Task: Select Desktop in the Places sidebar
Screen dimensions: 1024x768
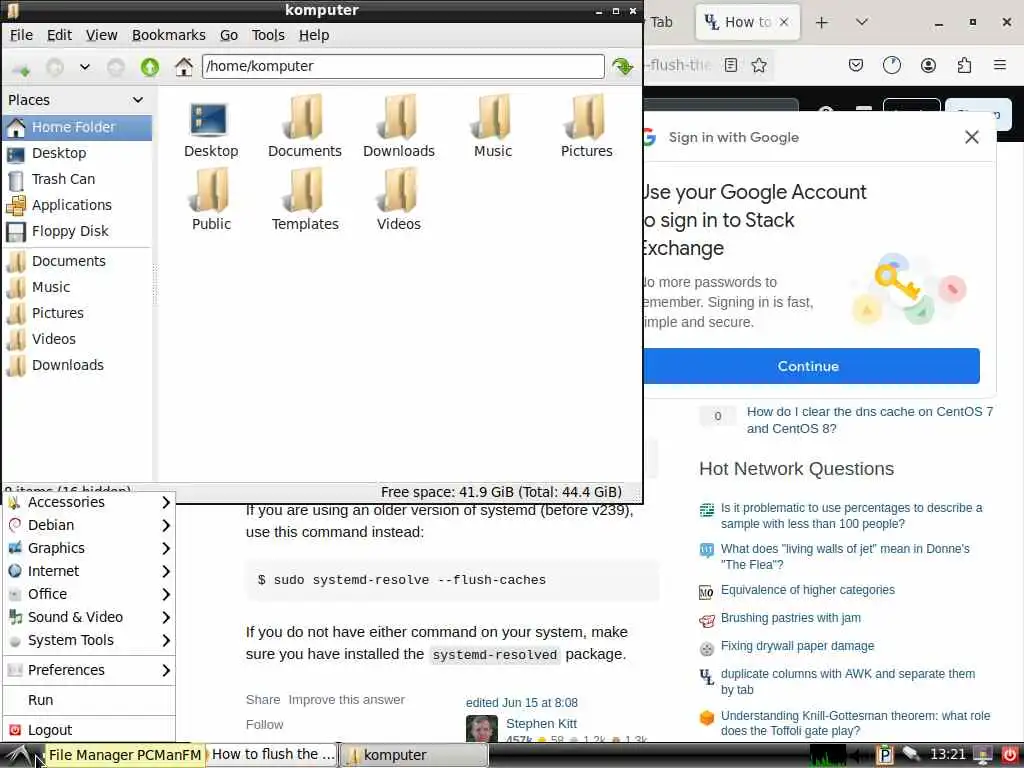Action: pyautogui.click(x=77, y=153)
